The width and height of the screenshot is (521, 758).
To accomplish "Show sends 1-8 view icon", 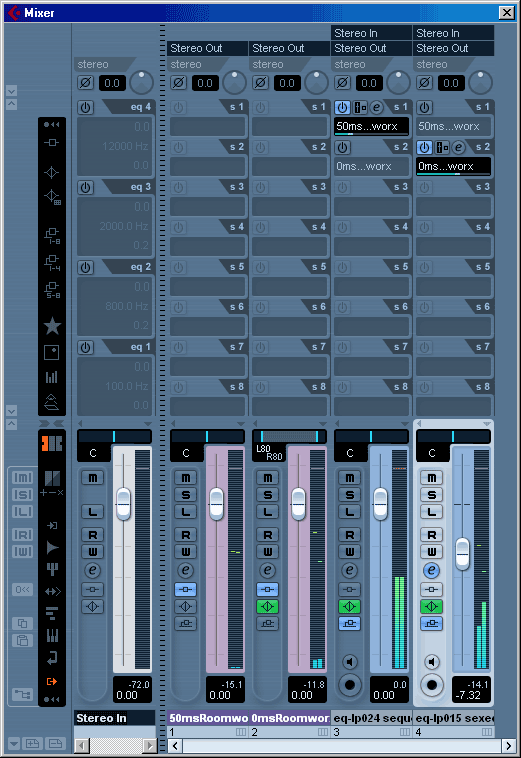I will [52, 235].
